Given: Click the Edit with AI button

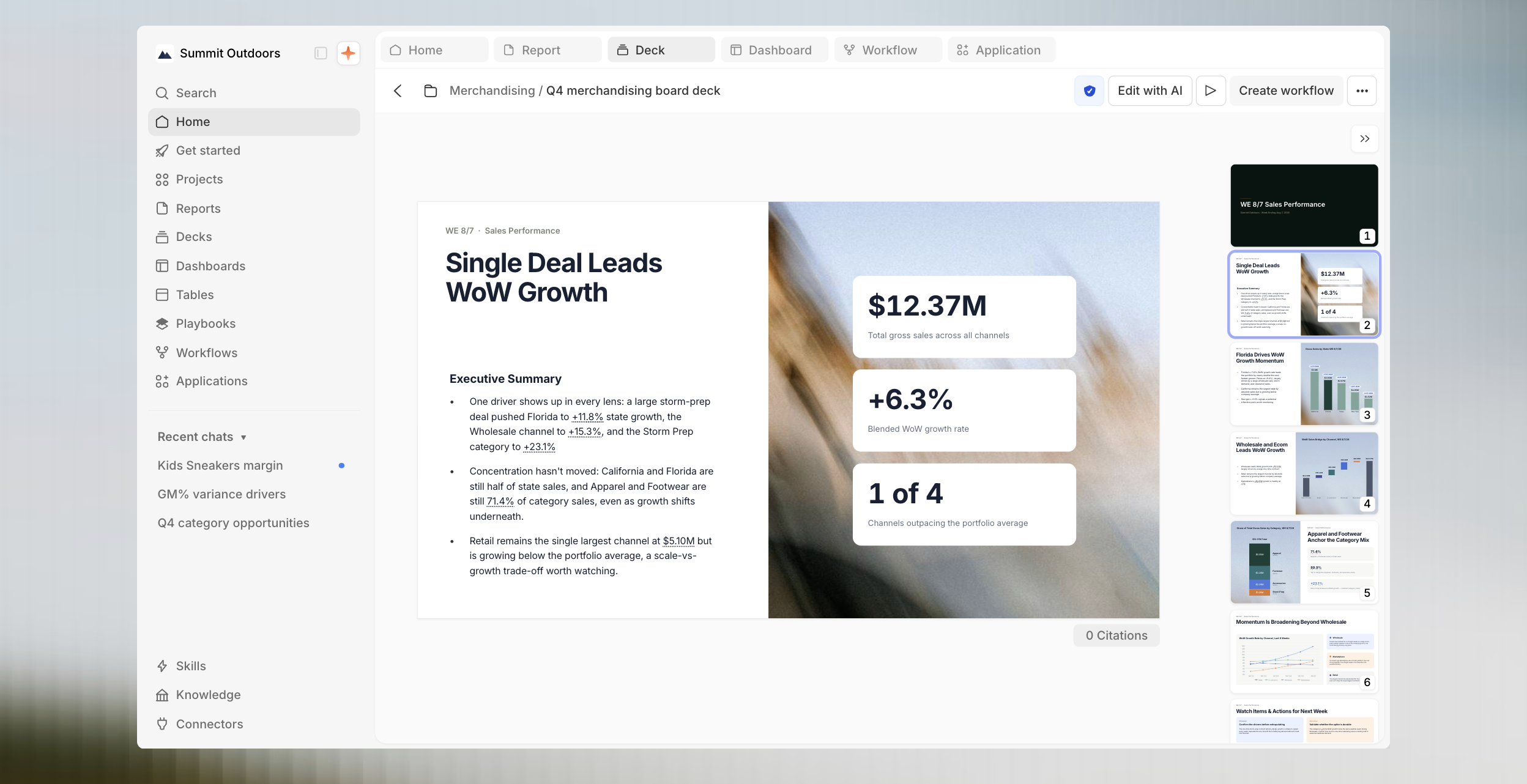Looking at the screenshot, I should pos(1150,91).
